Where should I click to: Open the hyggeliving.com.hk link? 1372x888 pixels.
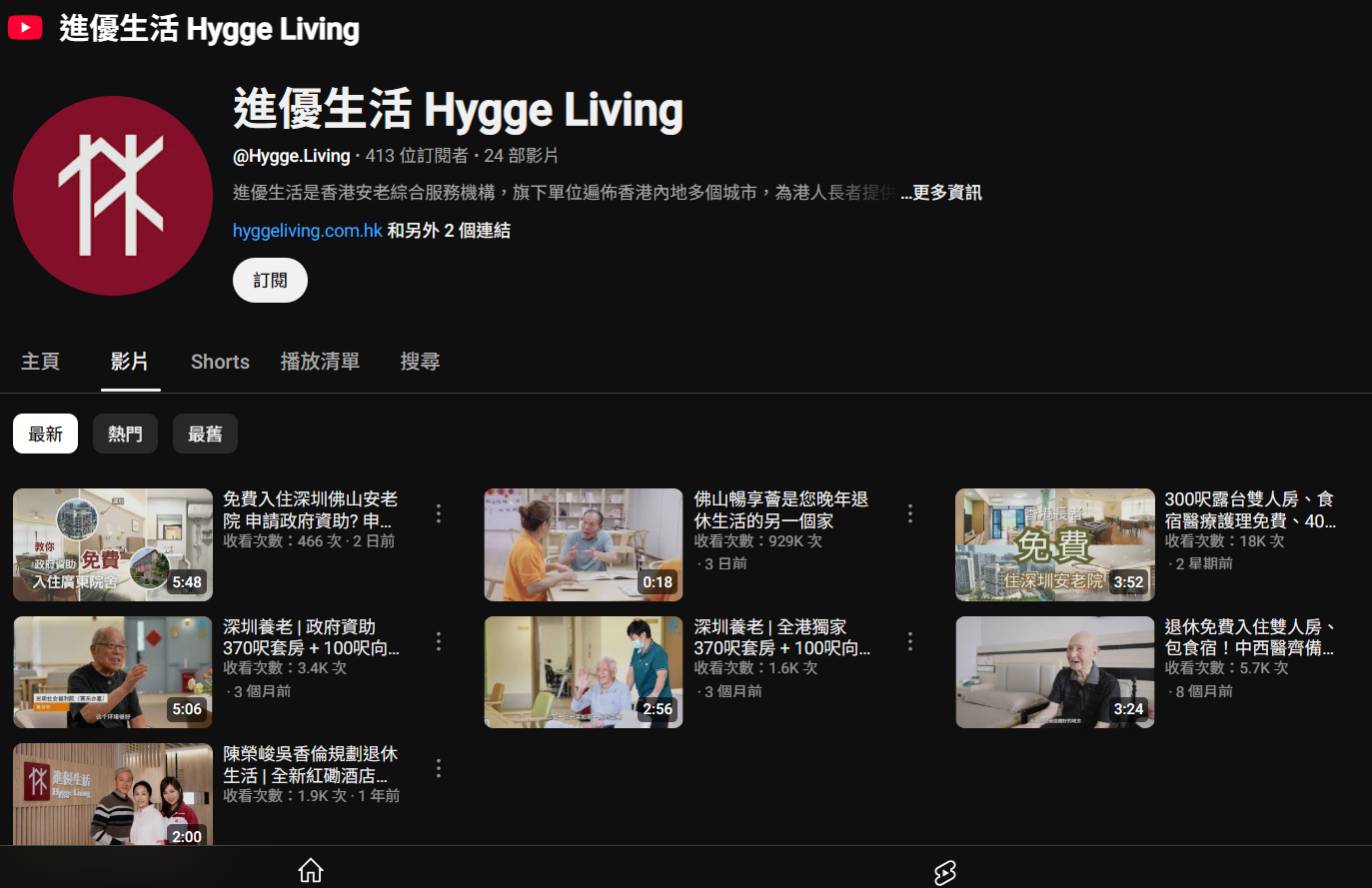pos(308,231)
